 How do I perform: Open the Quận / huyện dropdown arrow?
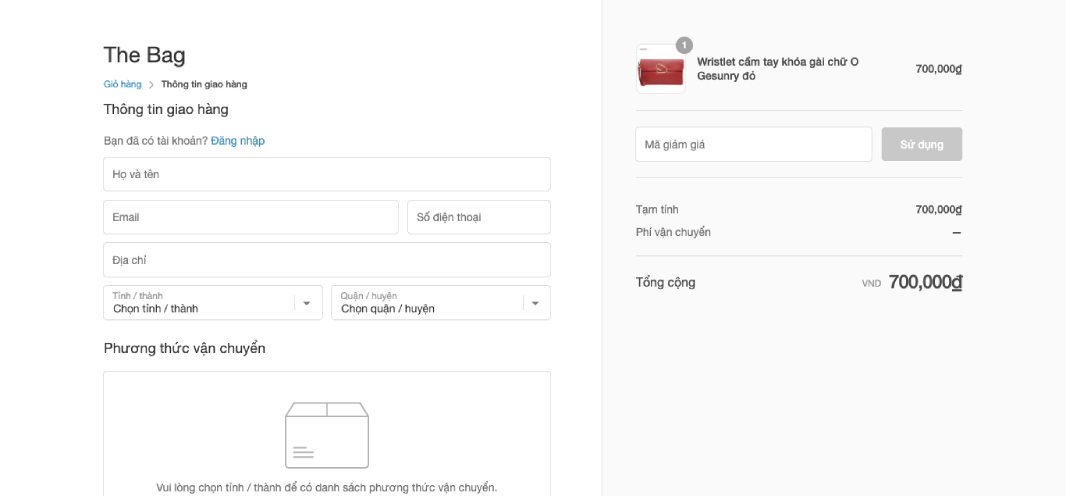click(535, 303)
